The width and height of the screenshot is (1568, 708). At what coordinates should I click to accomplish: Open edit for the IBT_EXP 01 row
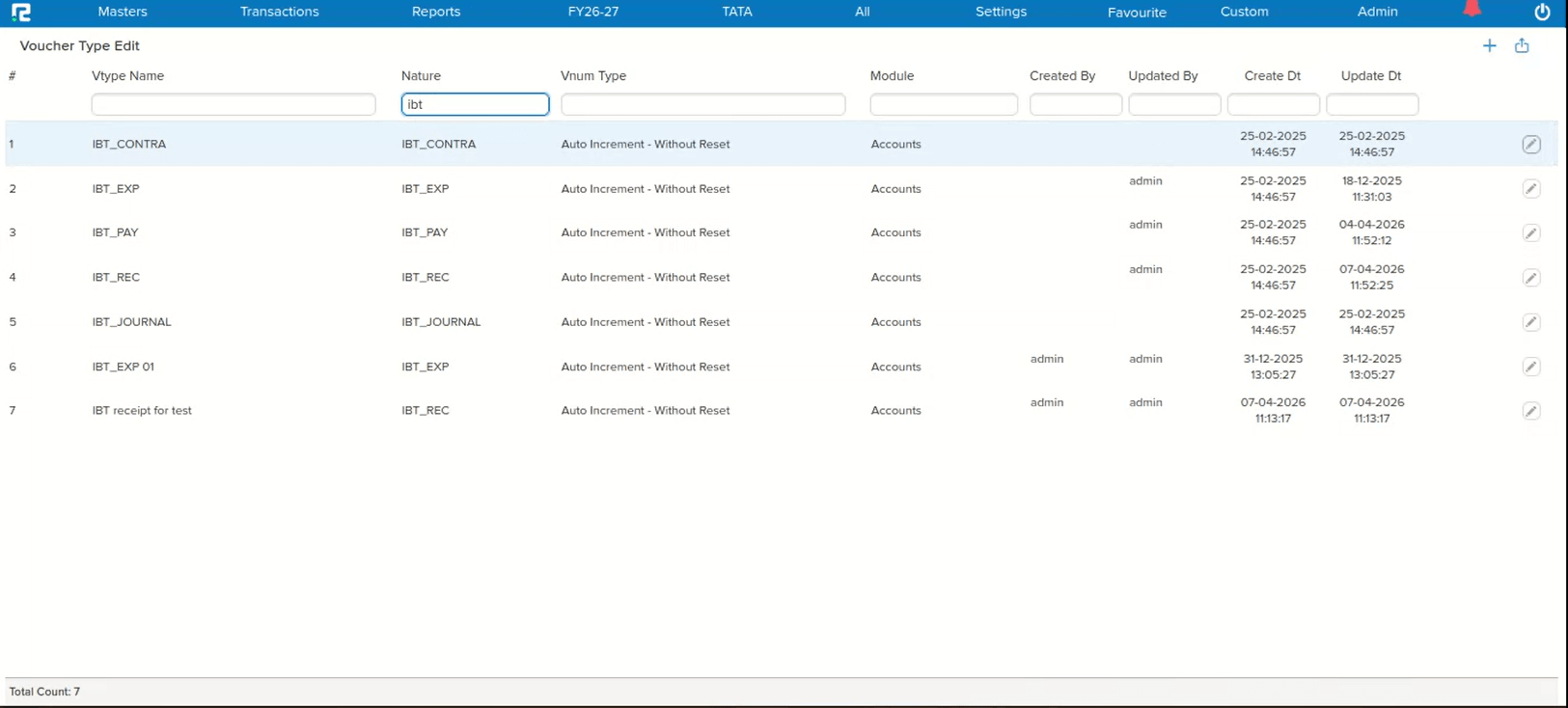1530,367
